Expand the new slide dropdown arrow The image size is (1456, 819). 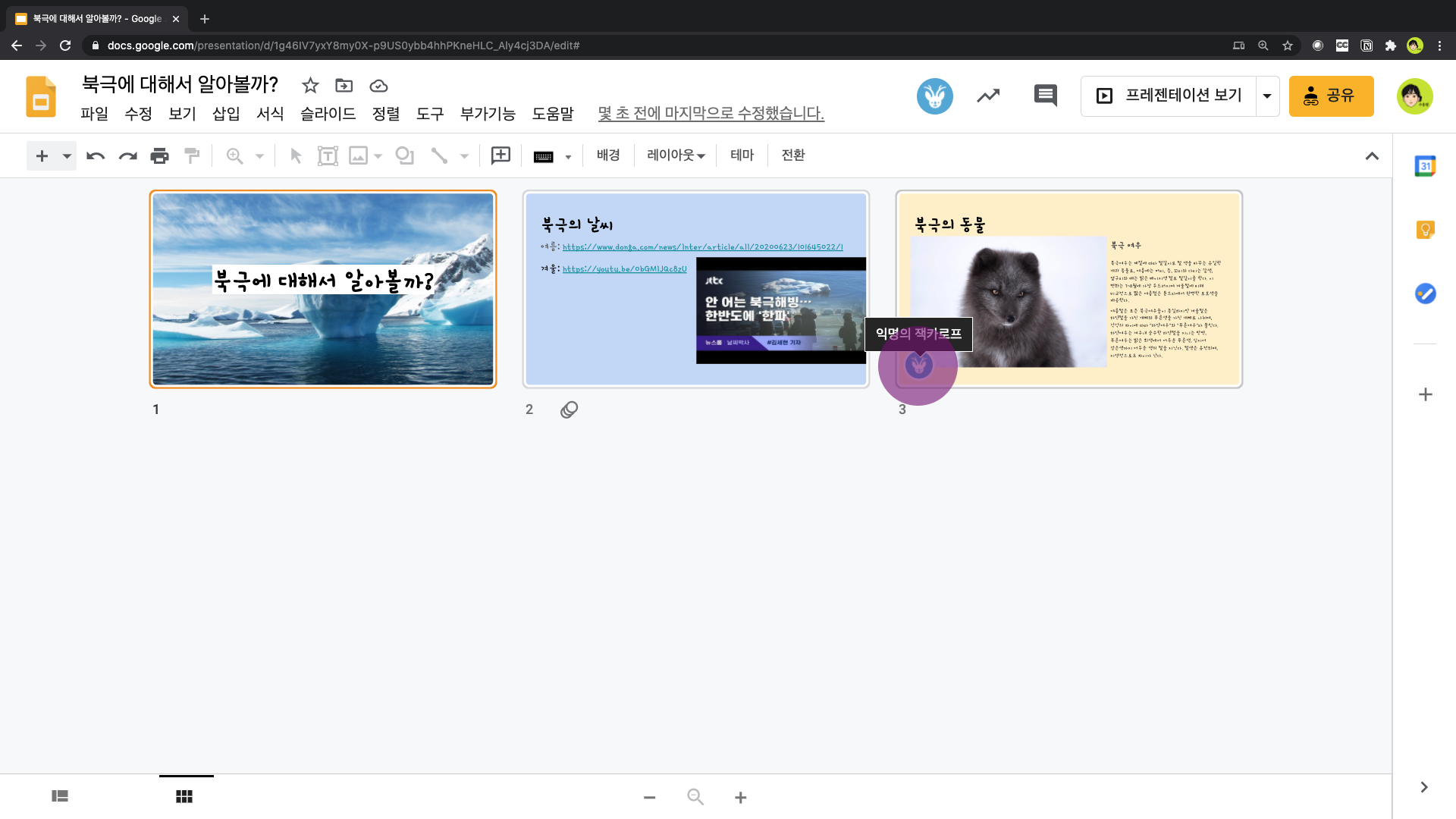67,156
